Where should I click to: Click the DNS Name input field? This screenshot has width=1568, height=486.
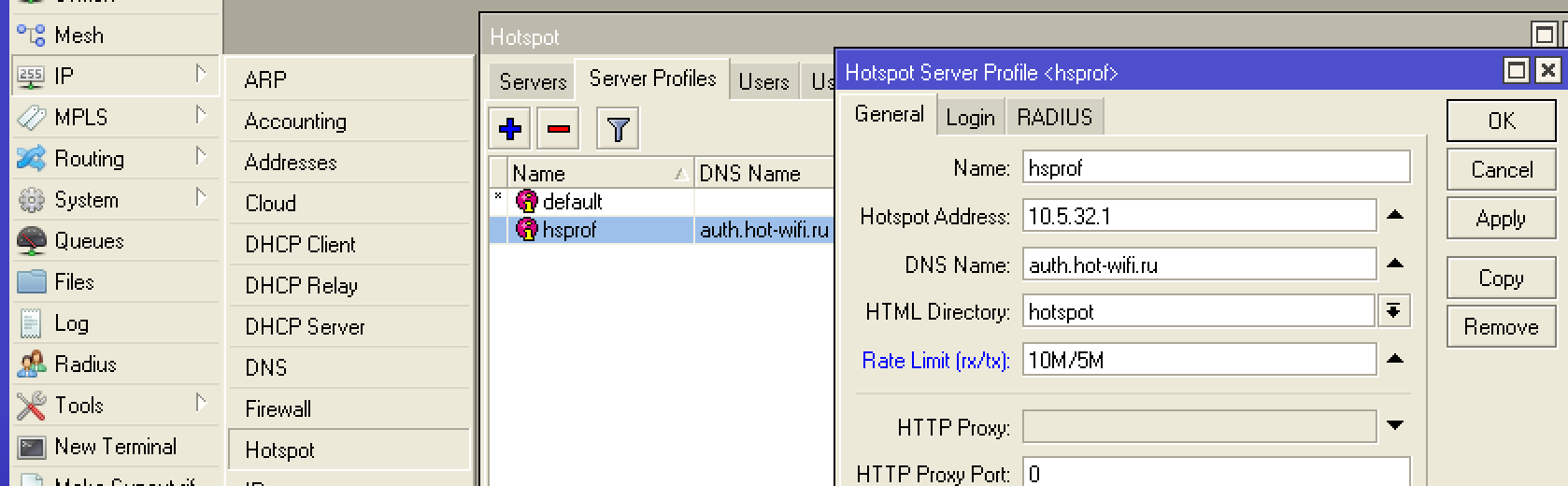(x=1199, y=265)
